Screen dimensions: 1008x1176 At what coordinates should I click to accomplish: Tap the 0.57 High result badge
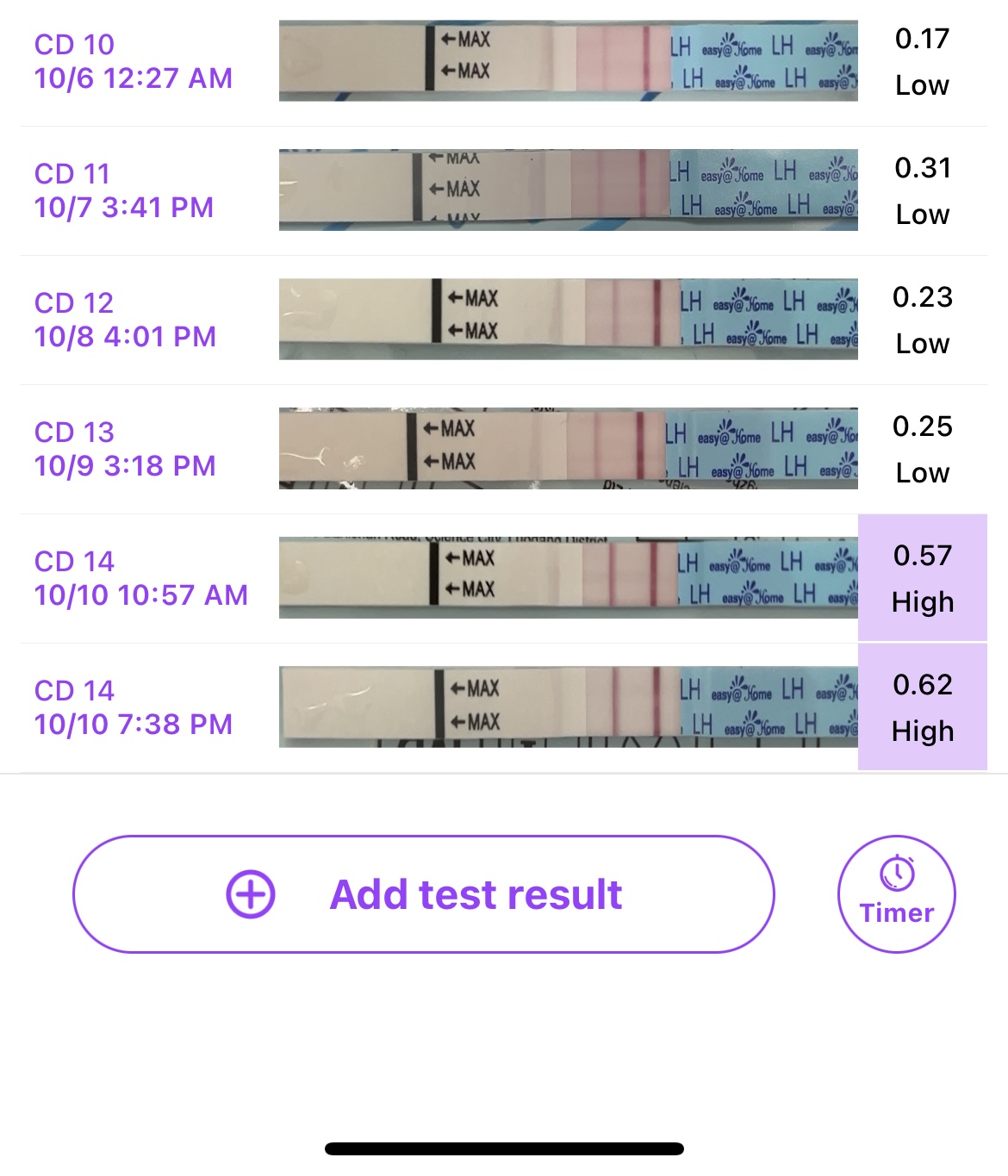pyautogui.click(x=923, y=578)
